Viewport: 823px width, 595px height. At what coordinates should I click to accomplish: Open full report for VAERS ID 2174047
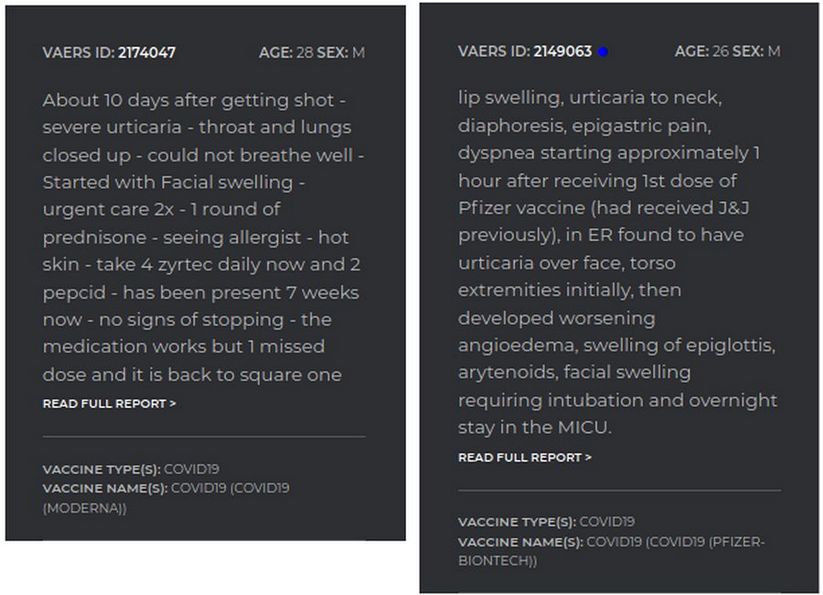(109, 403)
